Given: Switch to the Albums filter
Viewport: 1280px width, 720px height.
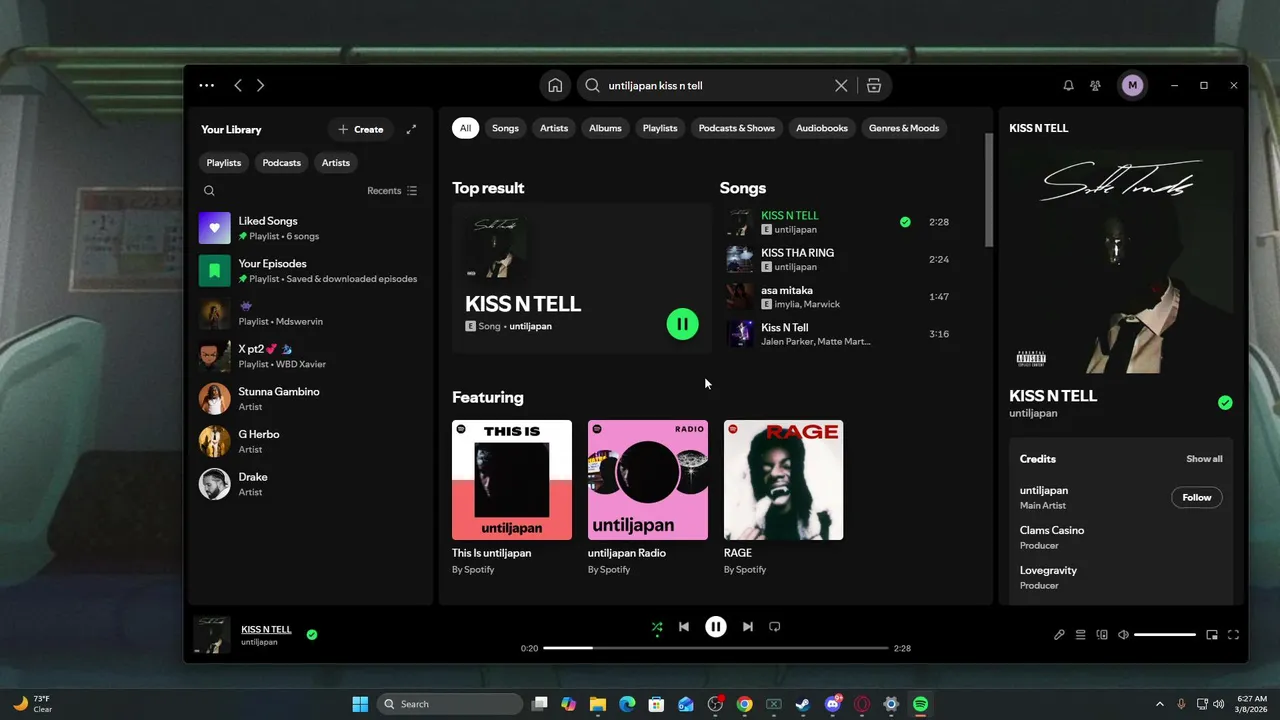Looking at the screenshot, I should click(x=605, y=128).
